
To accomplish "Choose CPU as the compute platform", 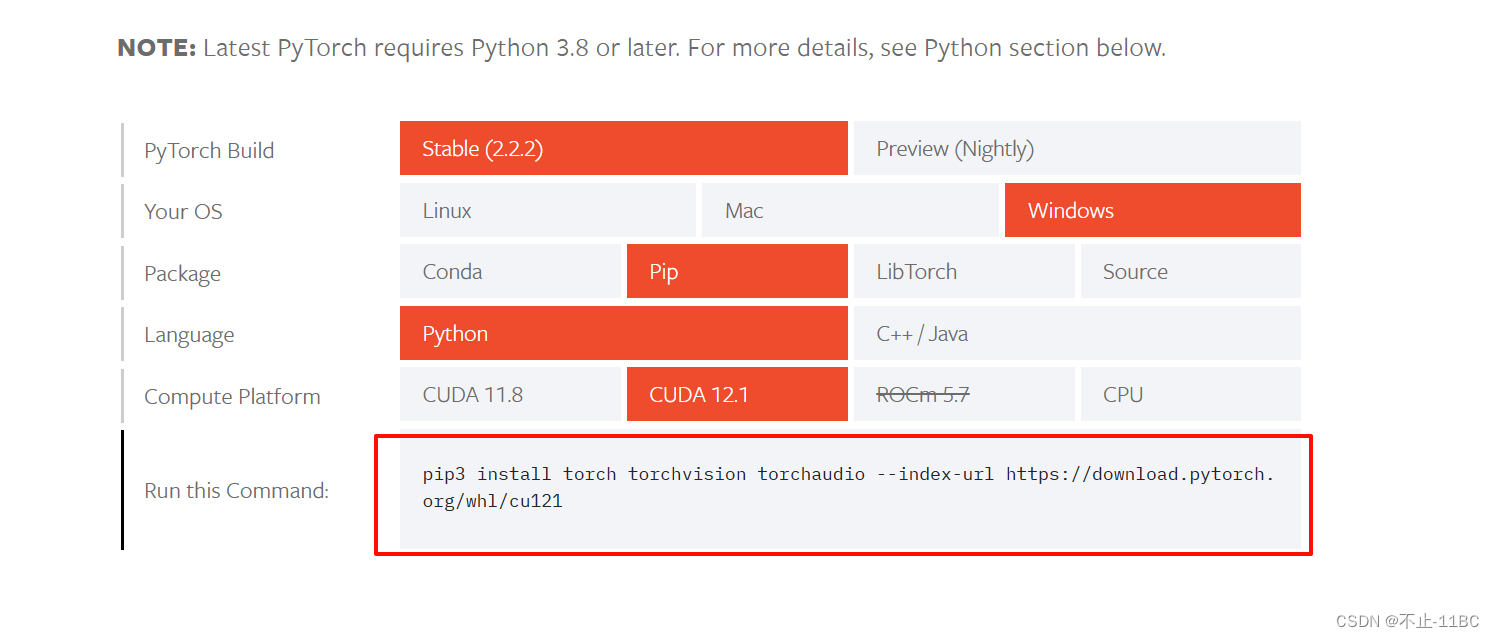I will point(1190,393).
